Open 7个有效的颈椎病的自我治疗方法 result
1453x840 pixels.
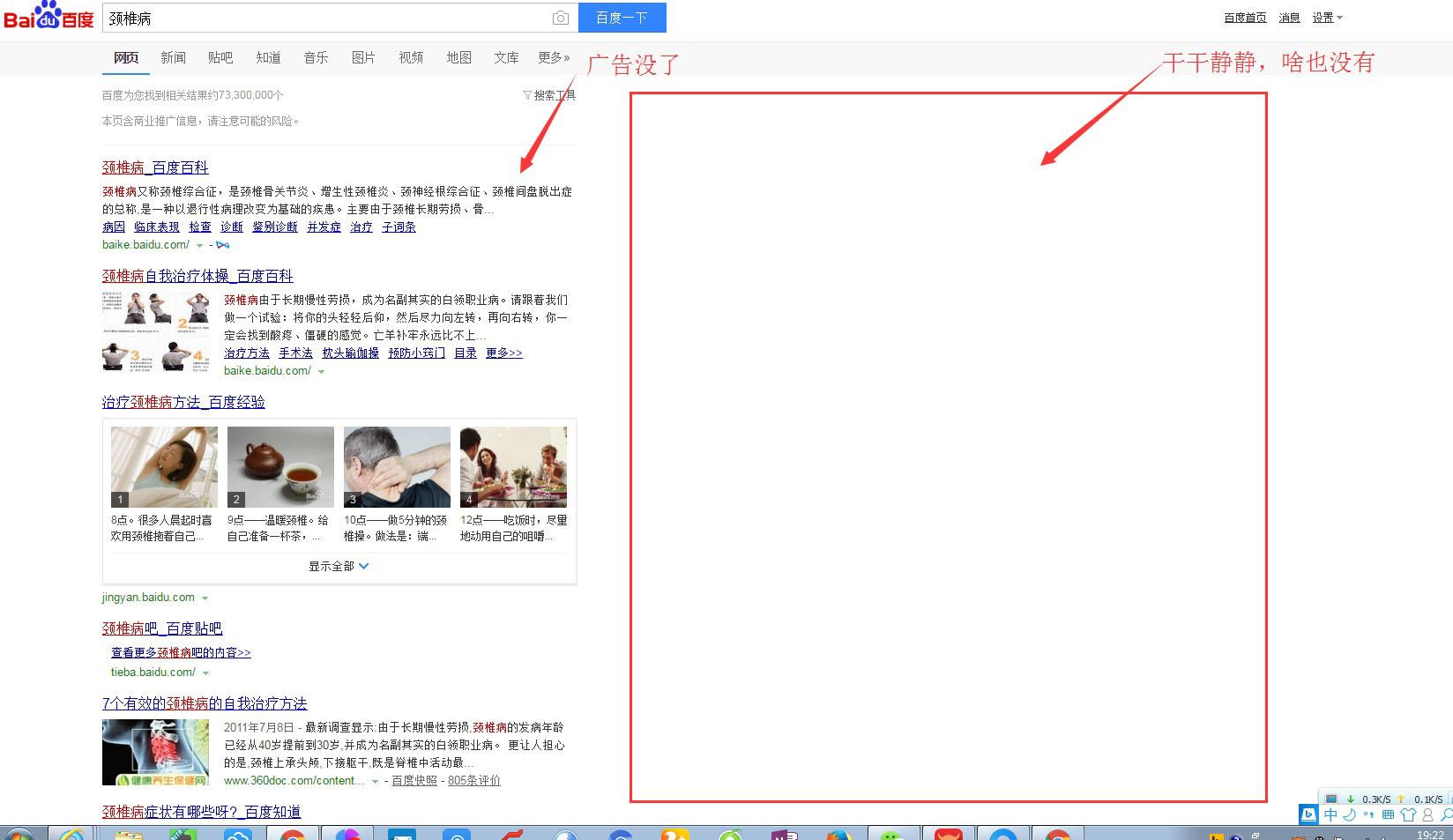(x=205, y=703)
